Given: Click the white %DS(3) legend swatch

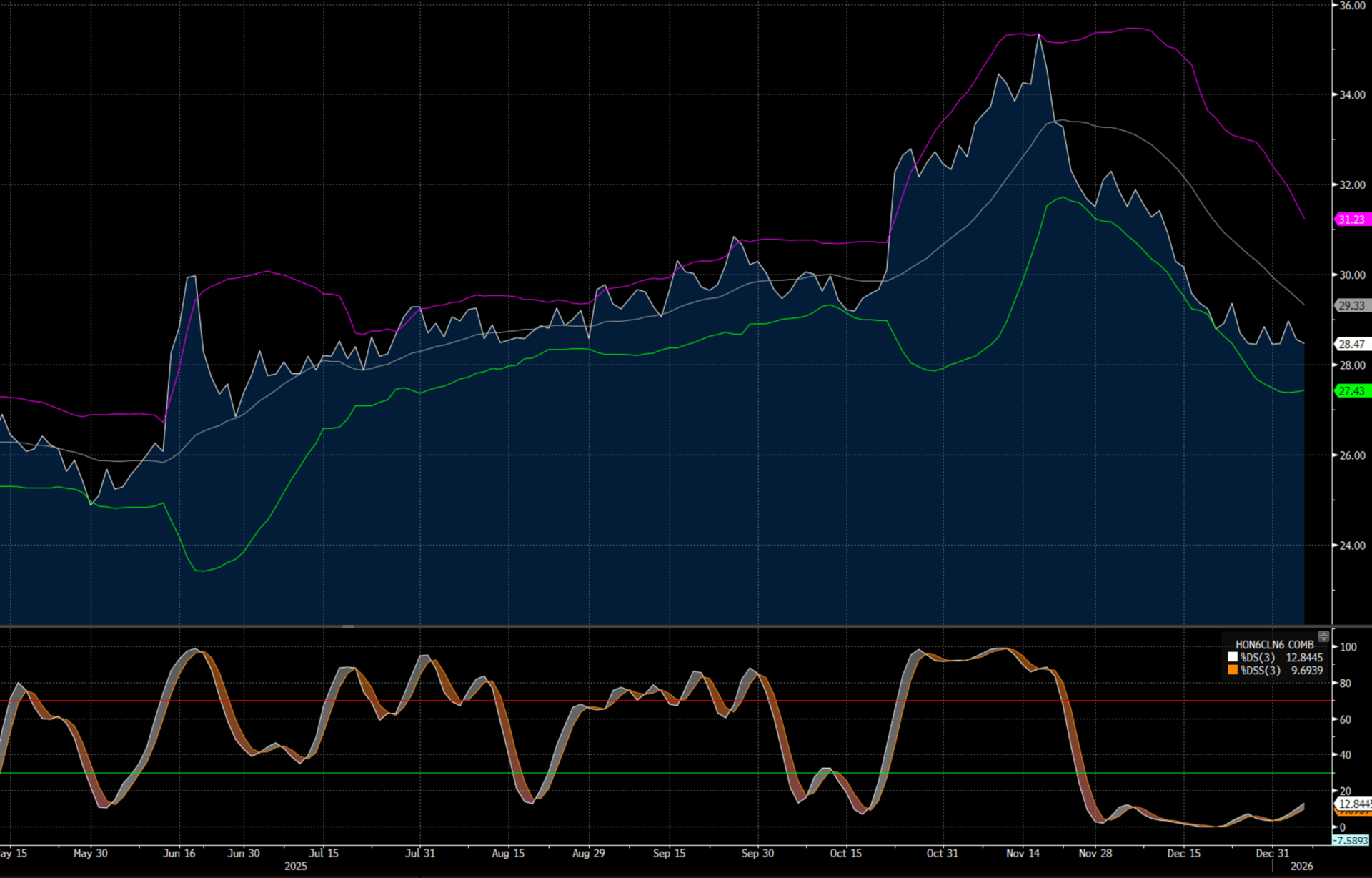Looking at the screenshot, I should pos(1233,657).
